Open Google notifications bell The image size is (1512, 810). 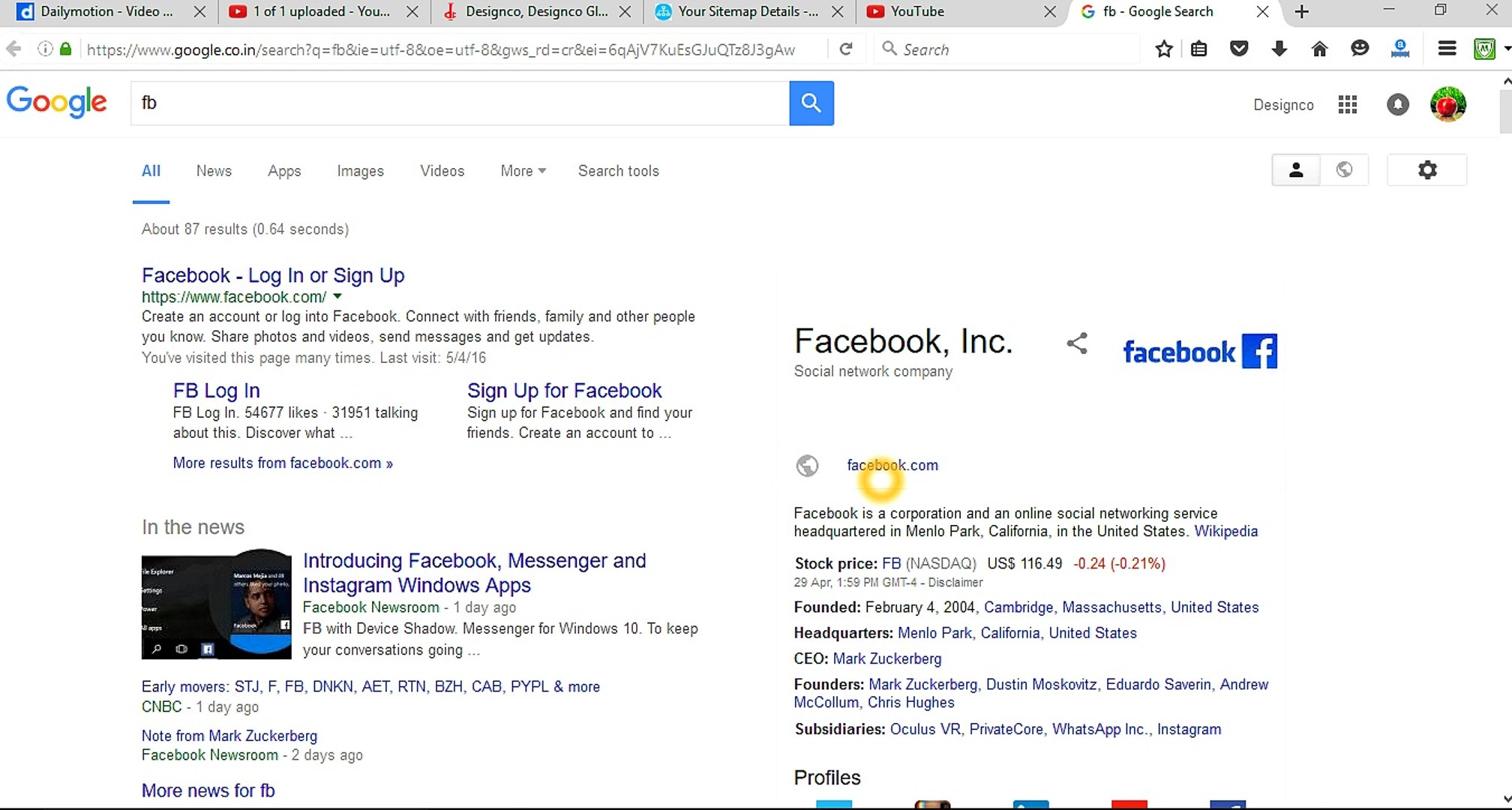pos(1397,104)
